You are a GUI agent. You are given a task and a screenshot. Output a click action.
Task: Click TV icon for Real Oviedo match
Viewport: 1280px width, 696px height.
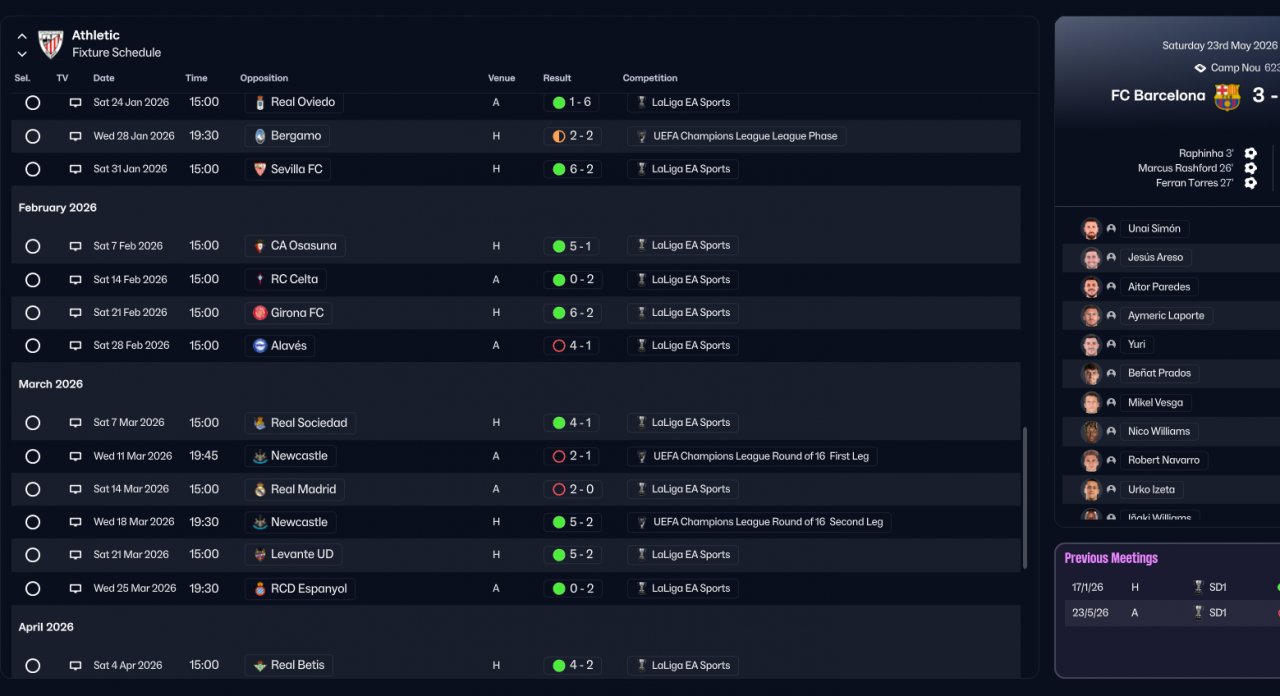(x=75, y=103)
